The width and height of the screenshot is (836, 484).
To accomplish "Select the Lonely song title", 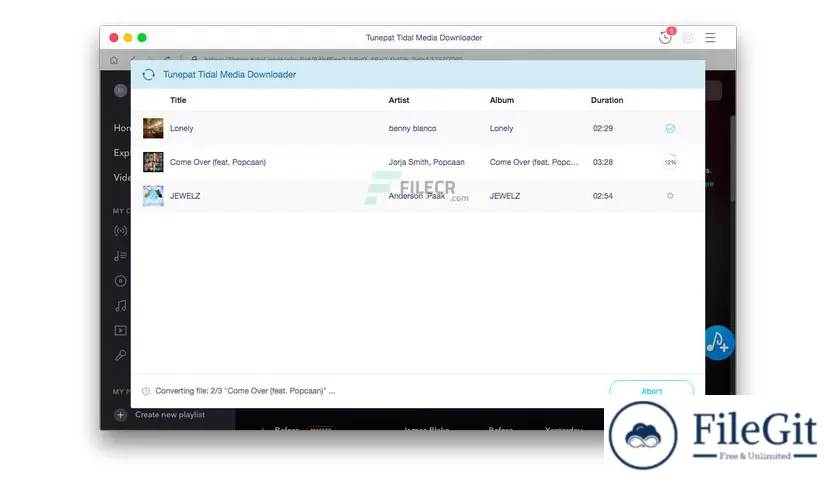I will 182,128.
